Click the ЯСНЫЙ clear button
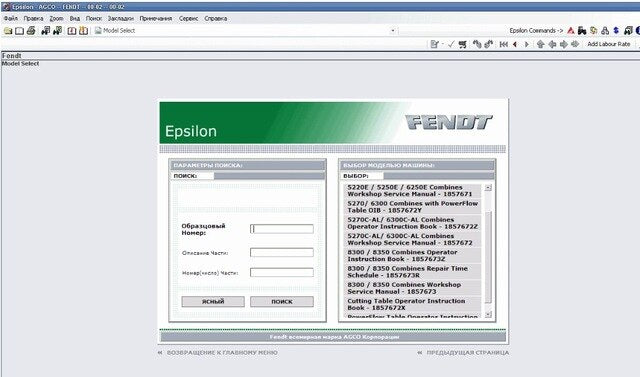Viewport: 640px width, 377px height. (x=213, y=302)
